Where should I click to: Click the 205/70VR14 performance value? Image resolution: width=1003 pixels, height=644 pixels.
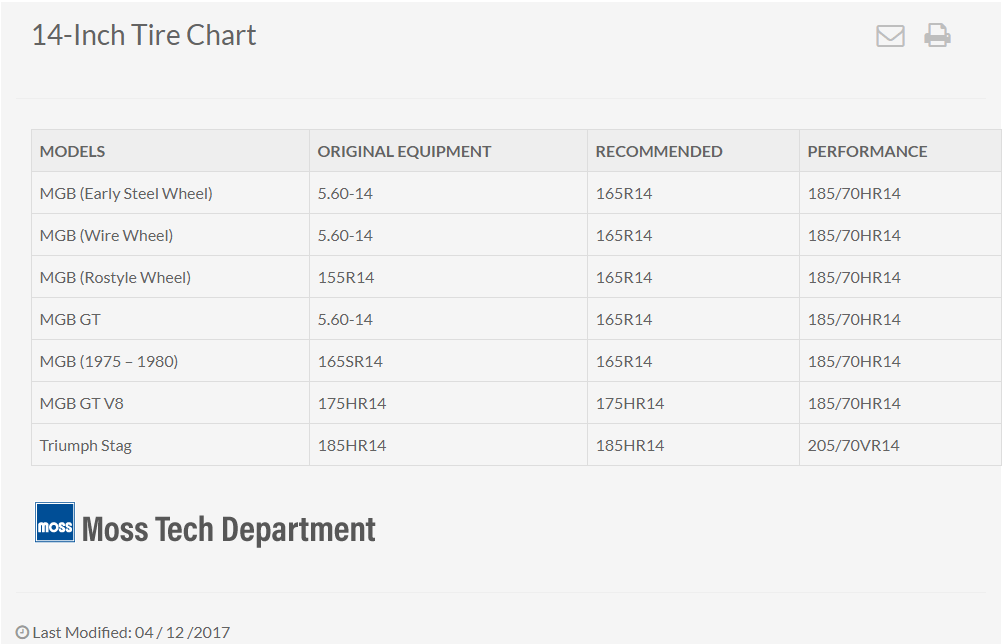coord(853,446)
